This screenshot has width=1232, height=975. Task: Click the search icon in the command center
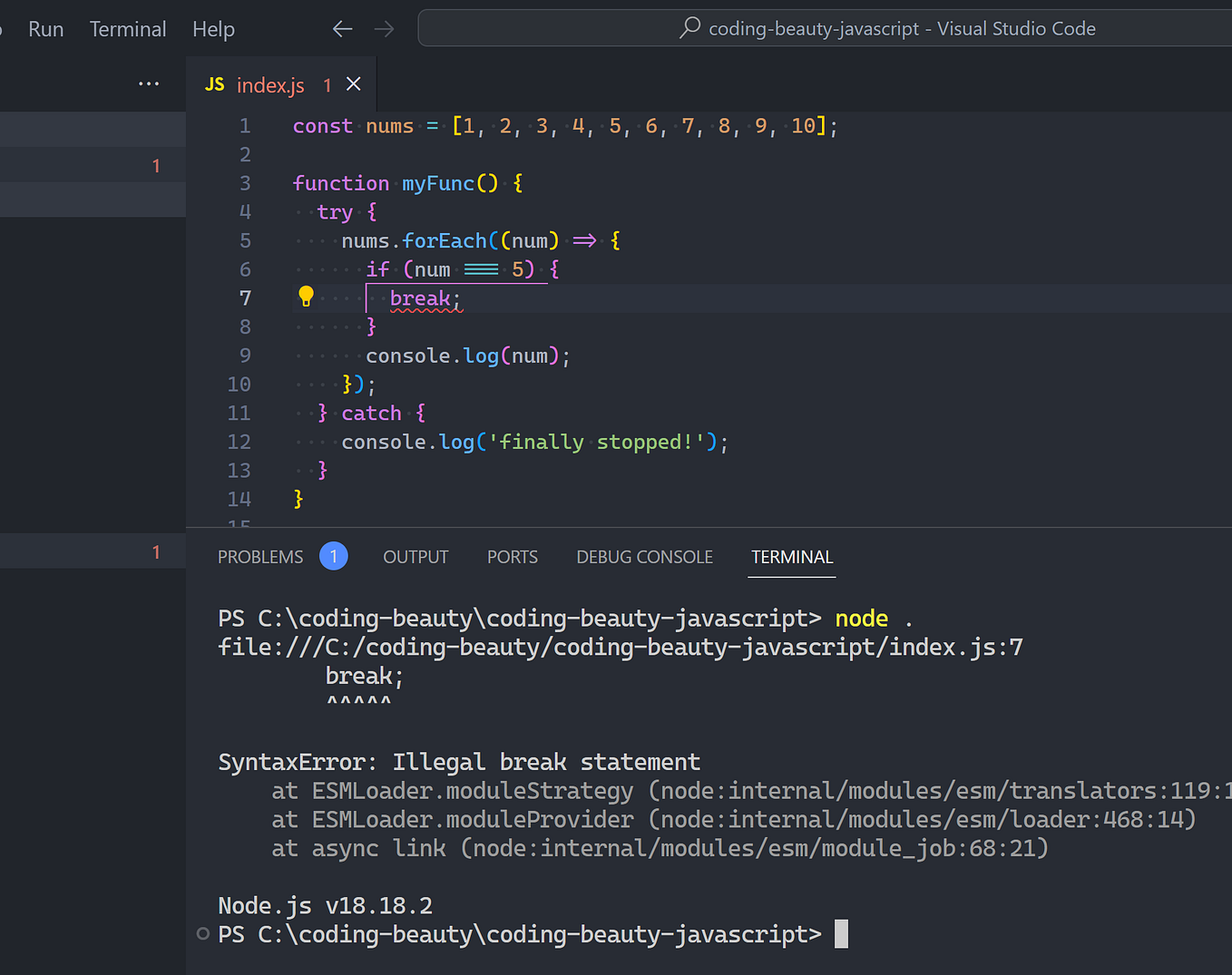(x=688, y=28)
